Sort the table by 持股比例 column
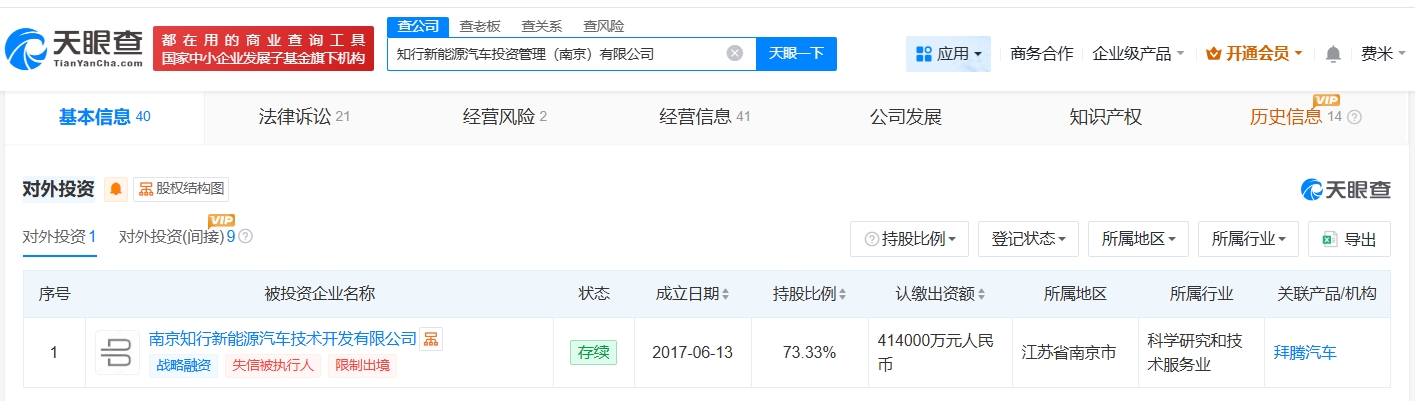 842,295
